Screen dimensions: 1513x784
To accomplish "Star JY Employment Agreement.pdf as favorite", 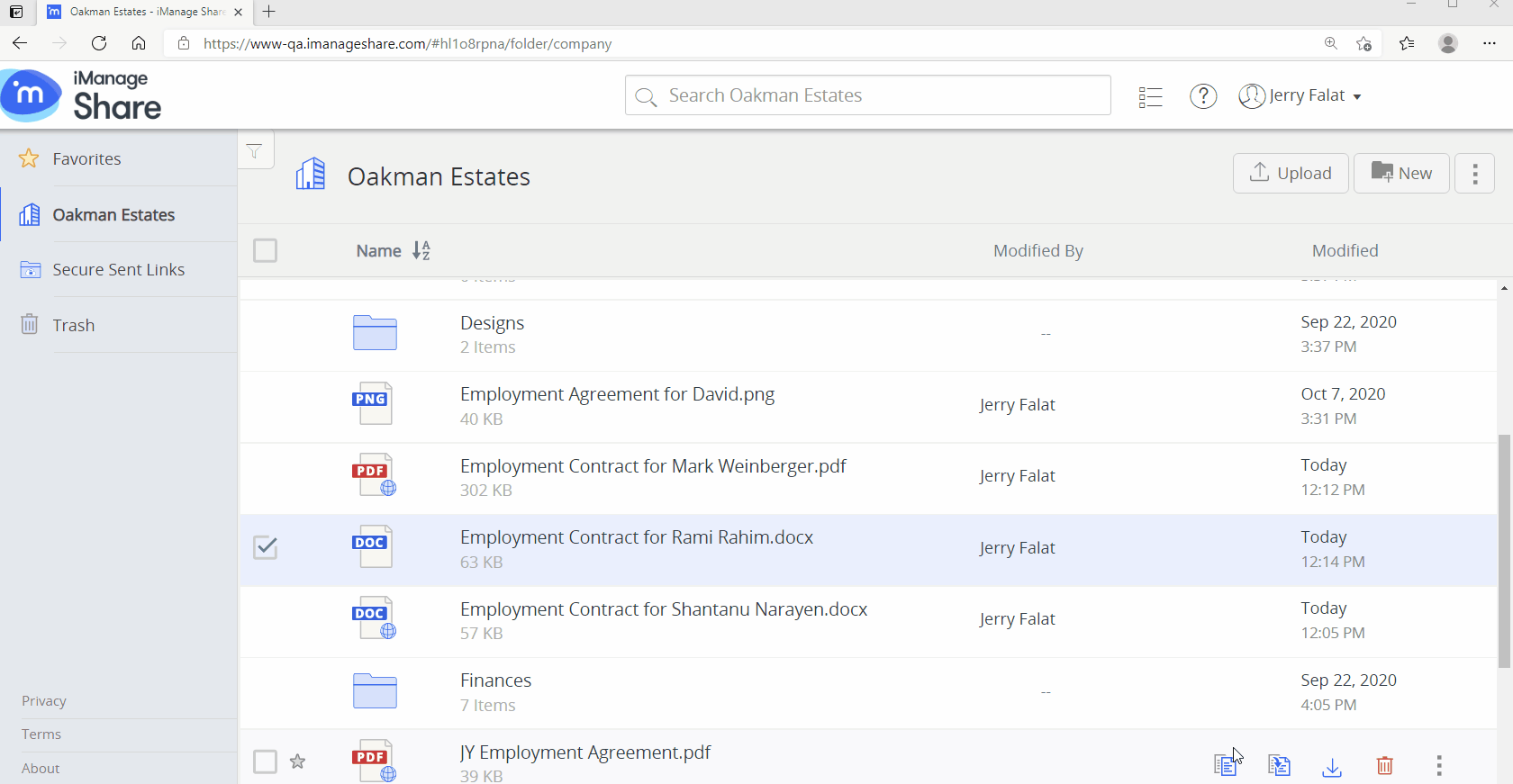I will [298, 762].
